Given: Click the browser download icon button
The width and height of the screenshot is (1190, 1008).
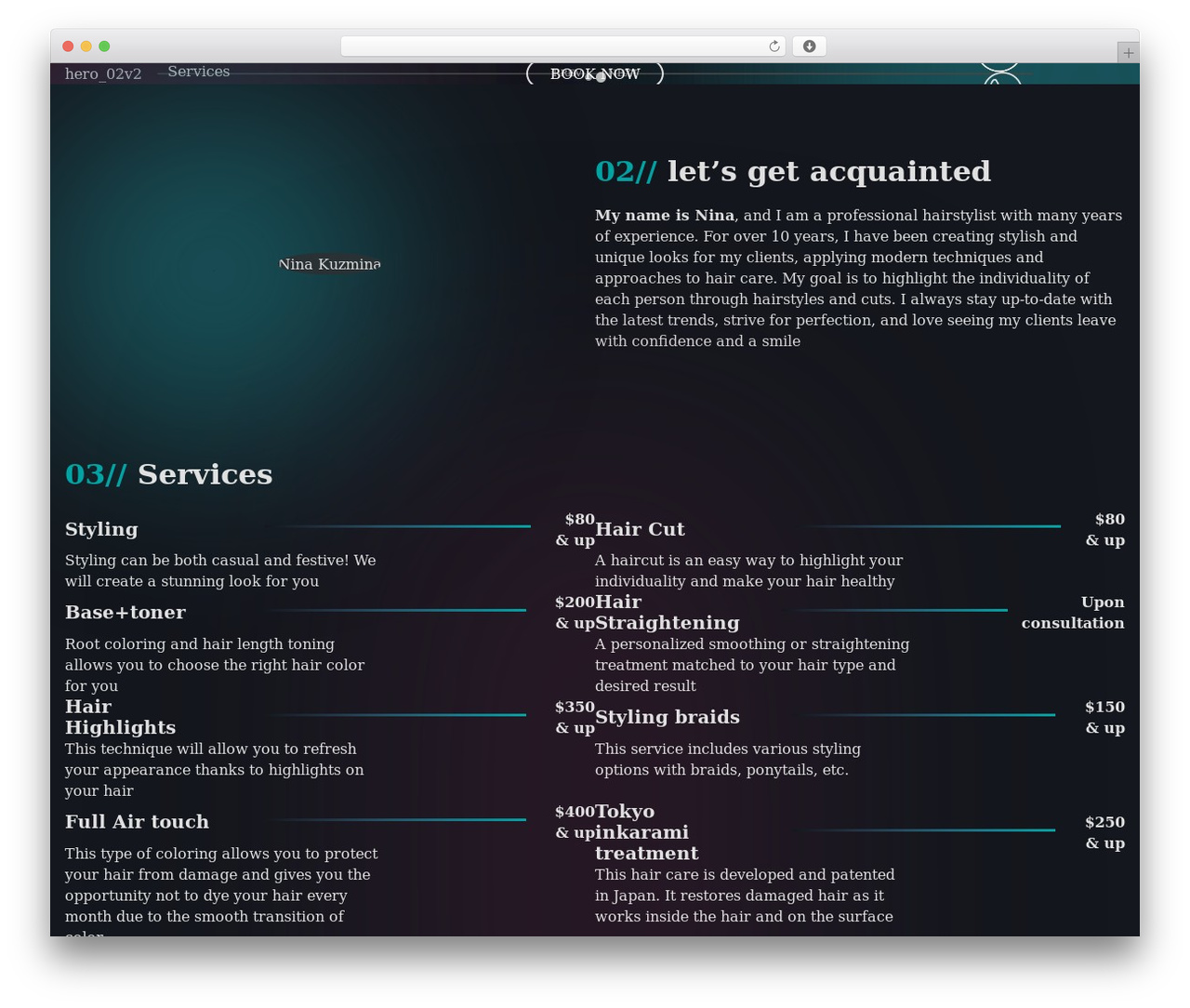Looking at the screenshot, I should 809,46.
